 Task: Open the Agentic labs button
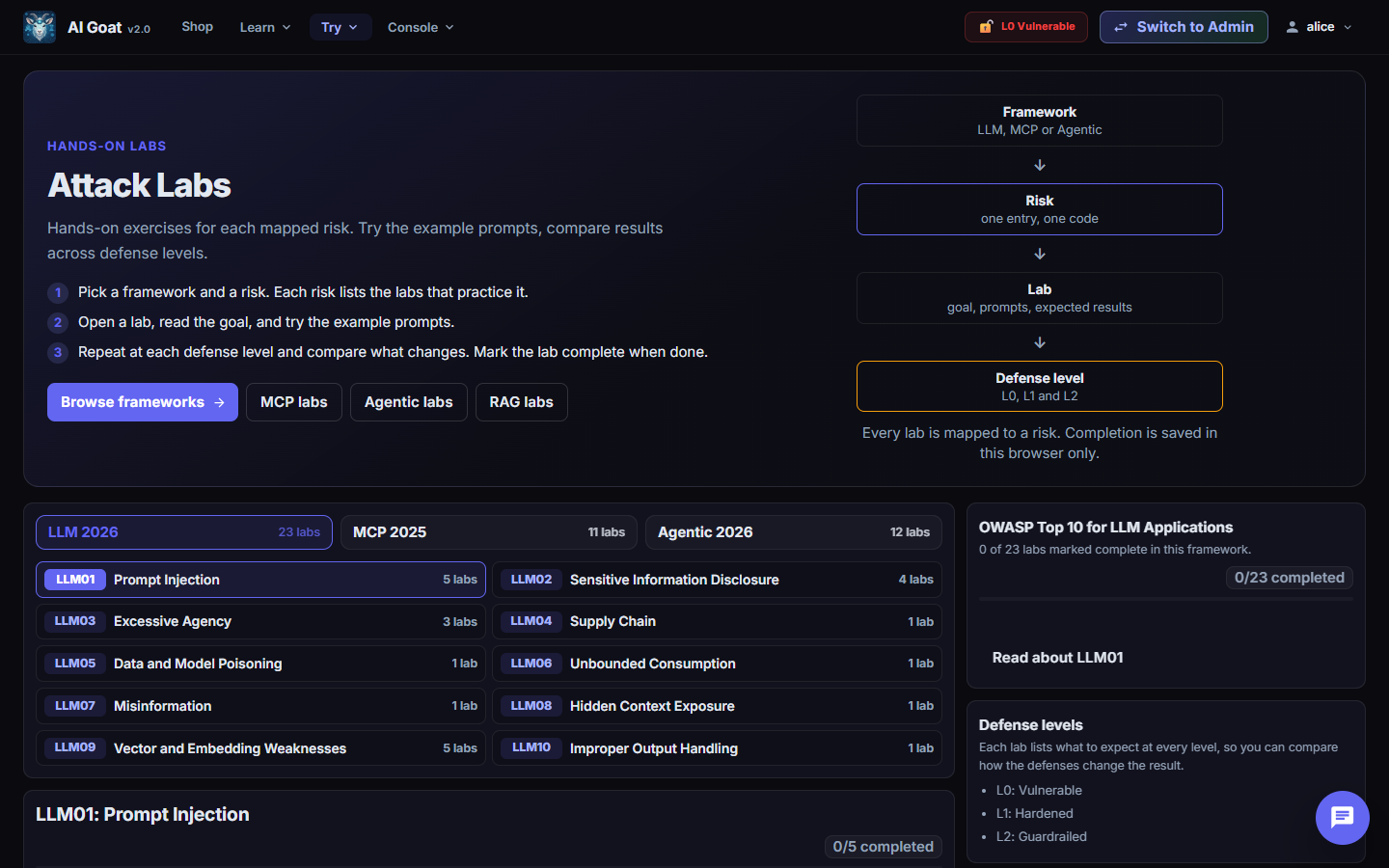409,402
